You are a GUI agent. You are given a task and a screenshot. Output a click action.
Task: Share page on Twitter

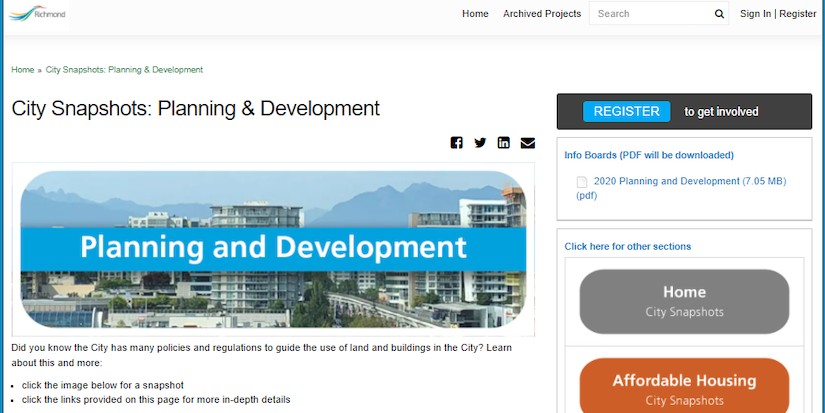[x=480, y=143]
